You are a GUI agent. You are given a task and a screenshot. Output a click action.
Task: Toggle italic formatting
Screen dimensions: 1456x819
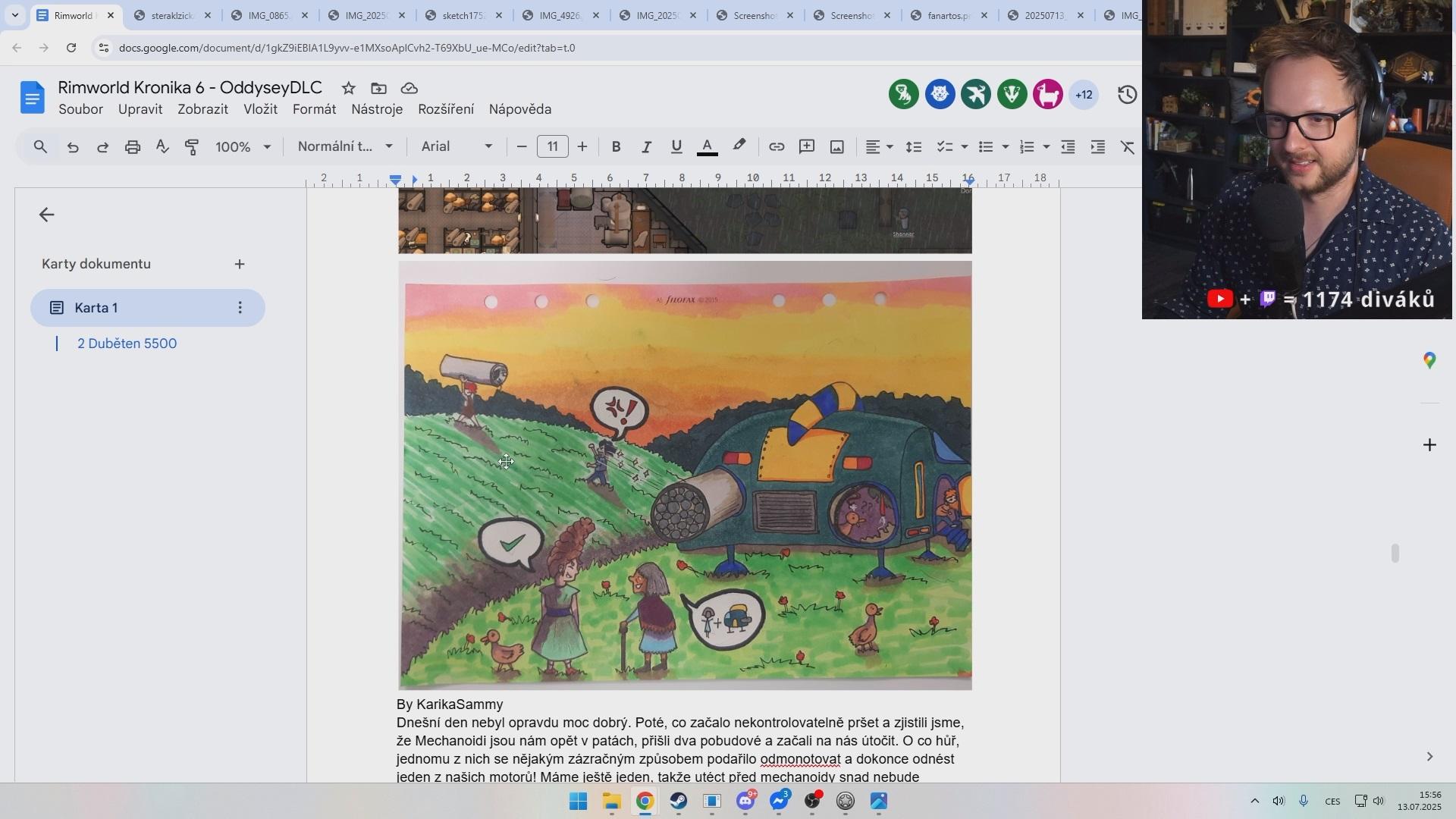click(646, 147)
